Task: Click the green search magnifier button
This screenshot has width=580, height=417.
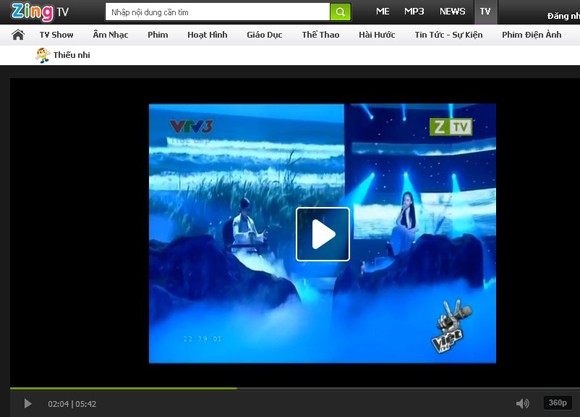Action: tap(340, 12)
